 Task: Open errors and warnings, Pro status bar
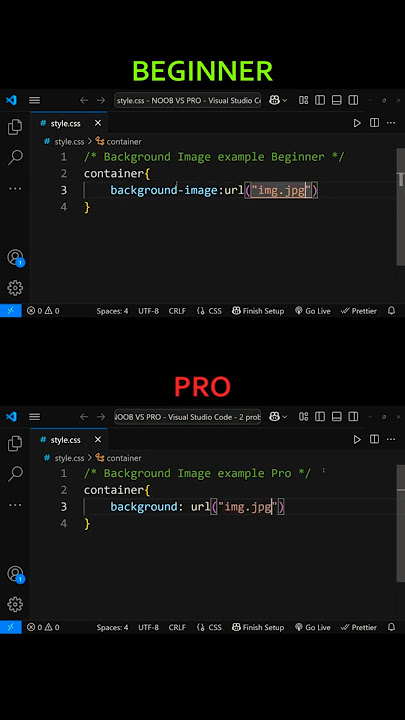pyautogui.click(x=43, y=627)
